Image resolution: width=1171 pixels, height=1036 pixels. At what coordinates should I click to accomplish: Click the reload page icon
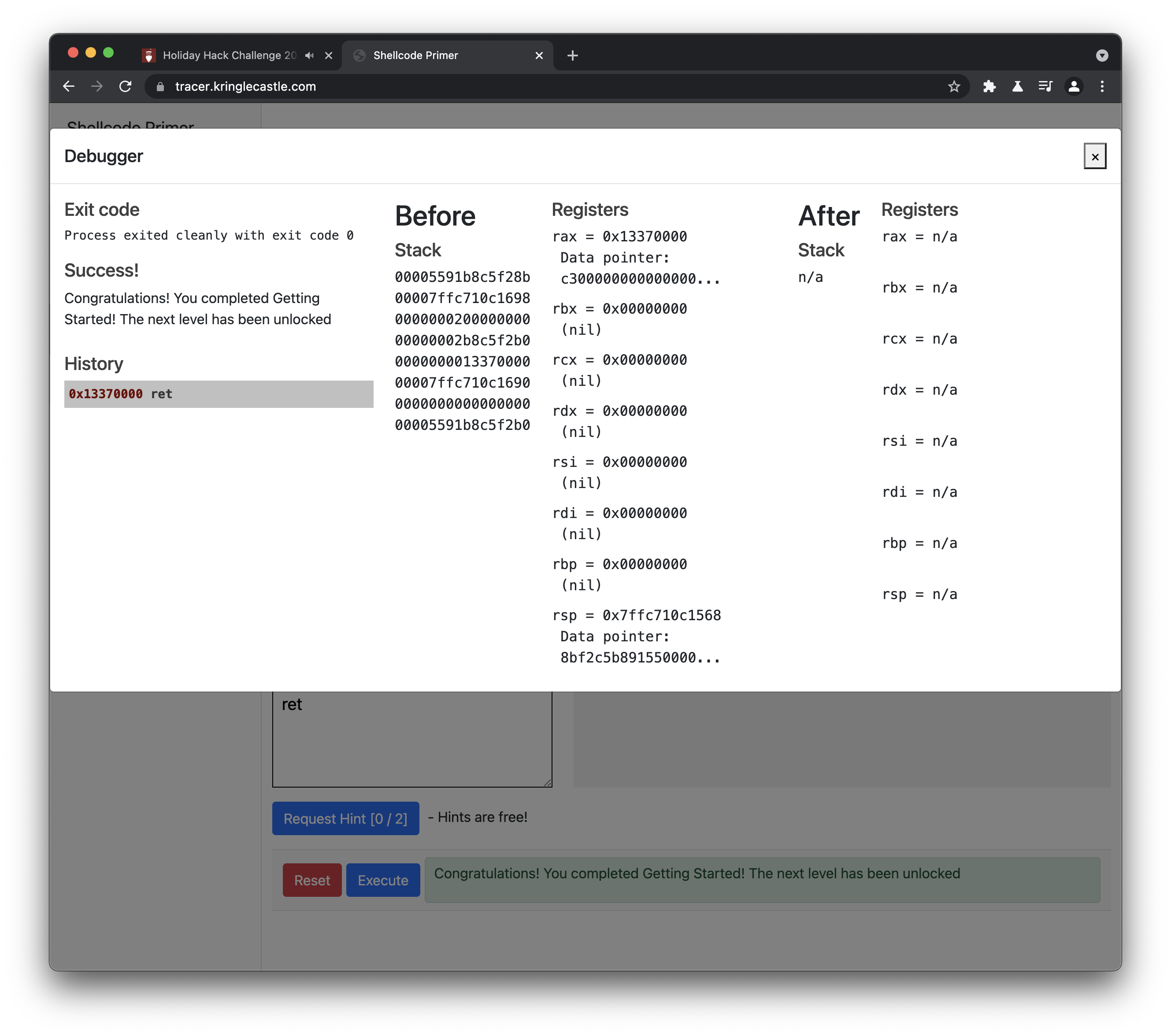pos(126,86)
